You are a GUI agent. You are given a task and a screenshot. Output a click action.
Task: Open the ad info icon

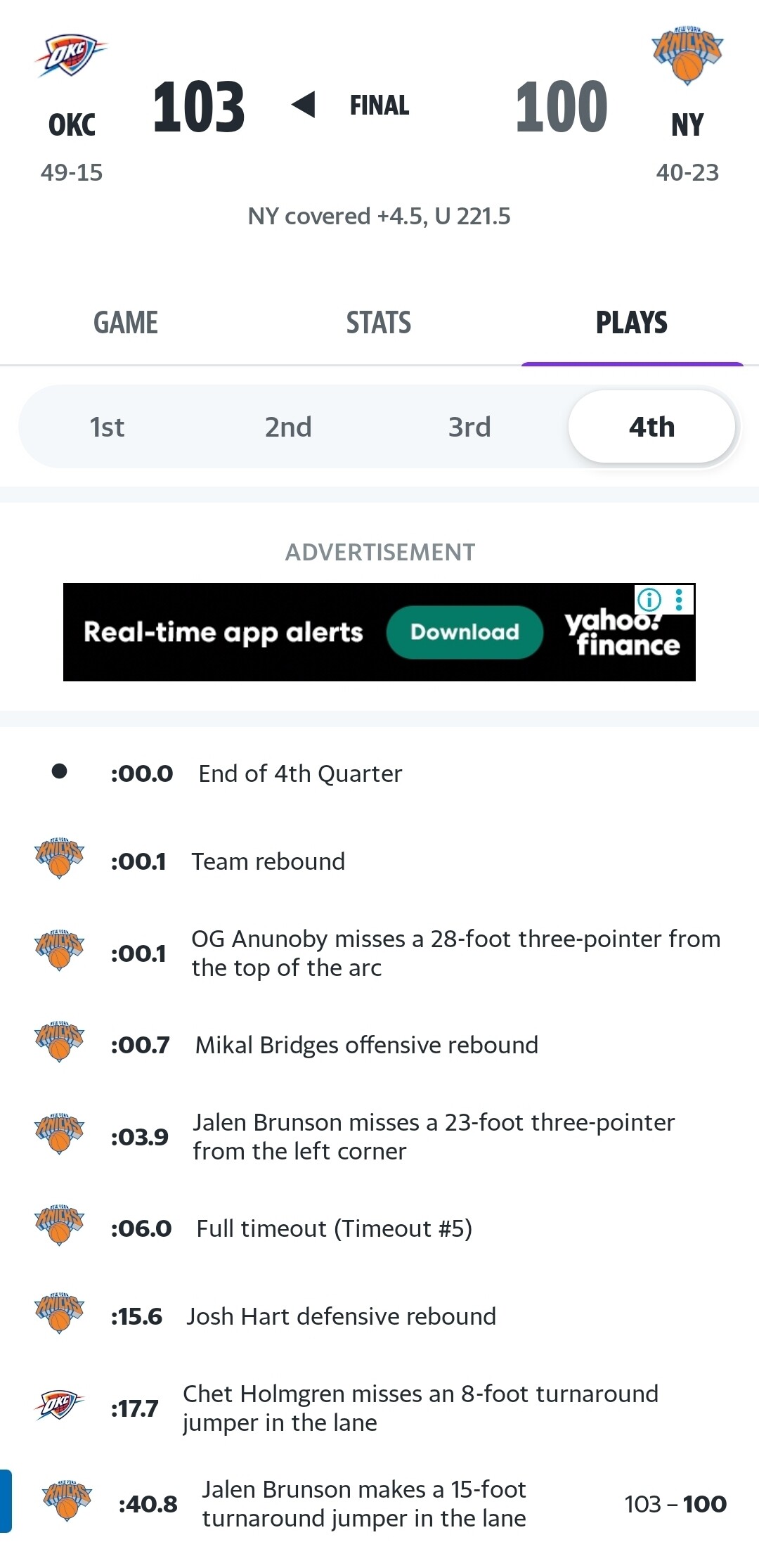pos(649,600)
